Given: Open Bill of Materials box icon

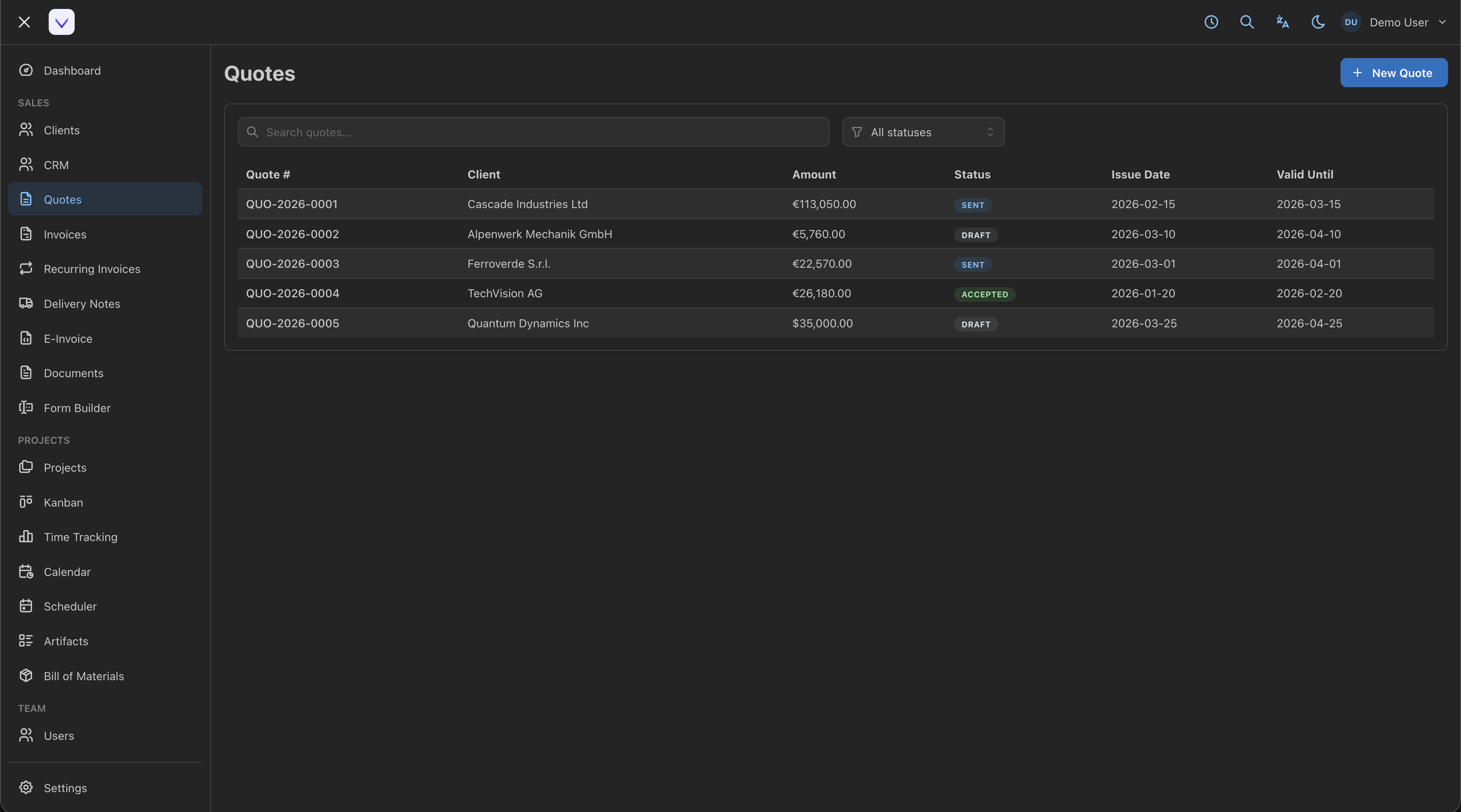Looking at the screenshot, I should click(x=26, y=675).
